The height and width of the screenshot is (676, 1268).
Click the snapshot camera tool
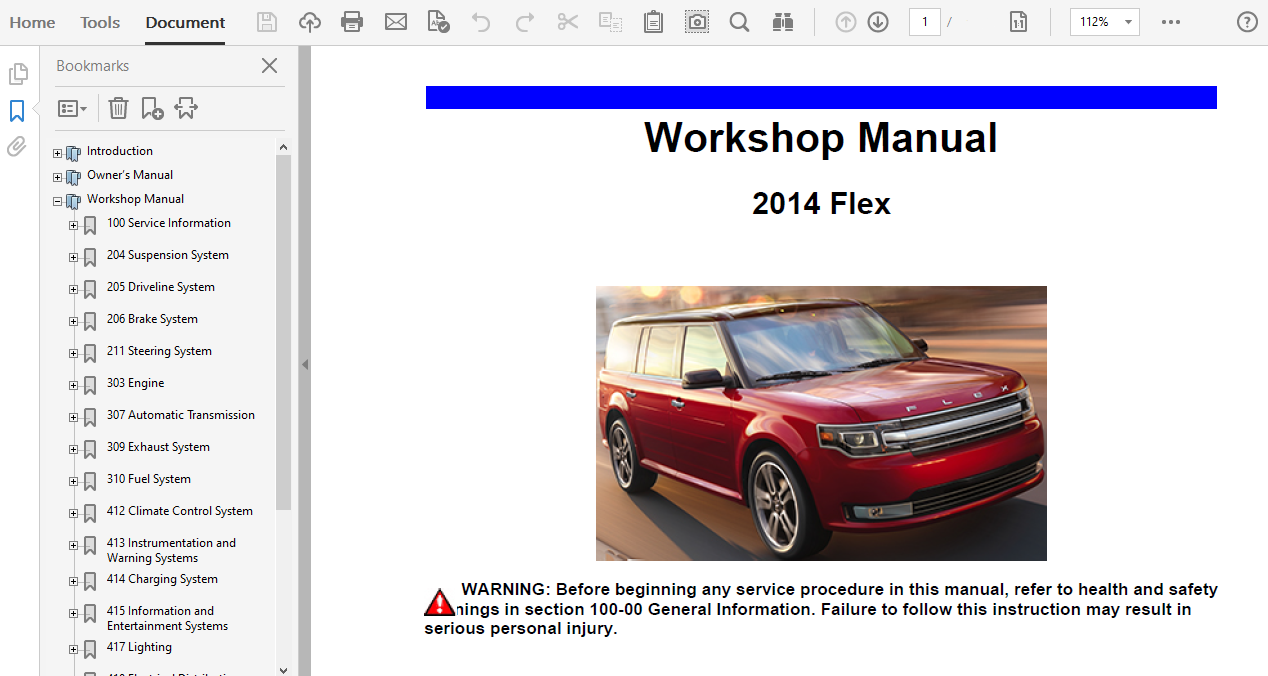(697, 22)
